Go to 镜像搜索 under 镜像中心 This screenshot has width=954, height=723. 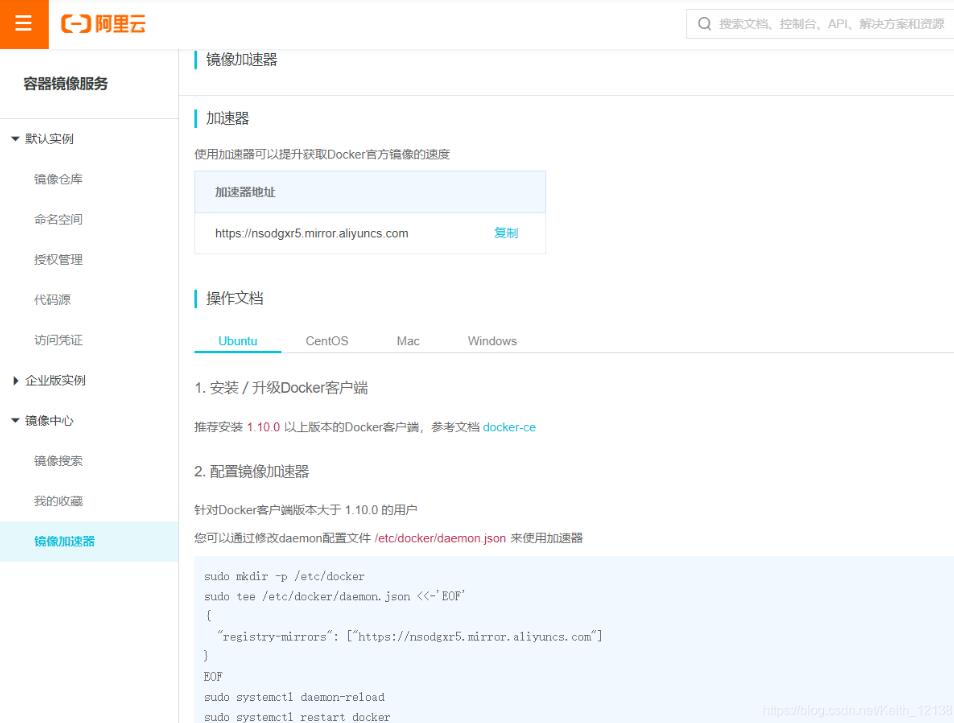[58, 460]
